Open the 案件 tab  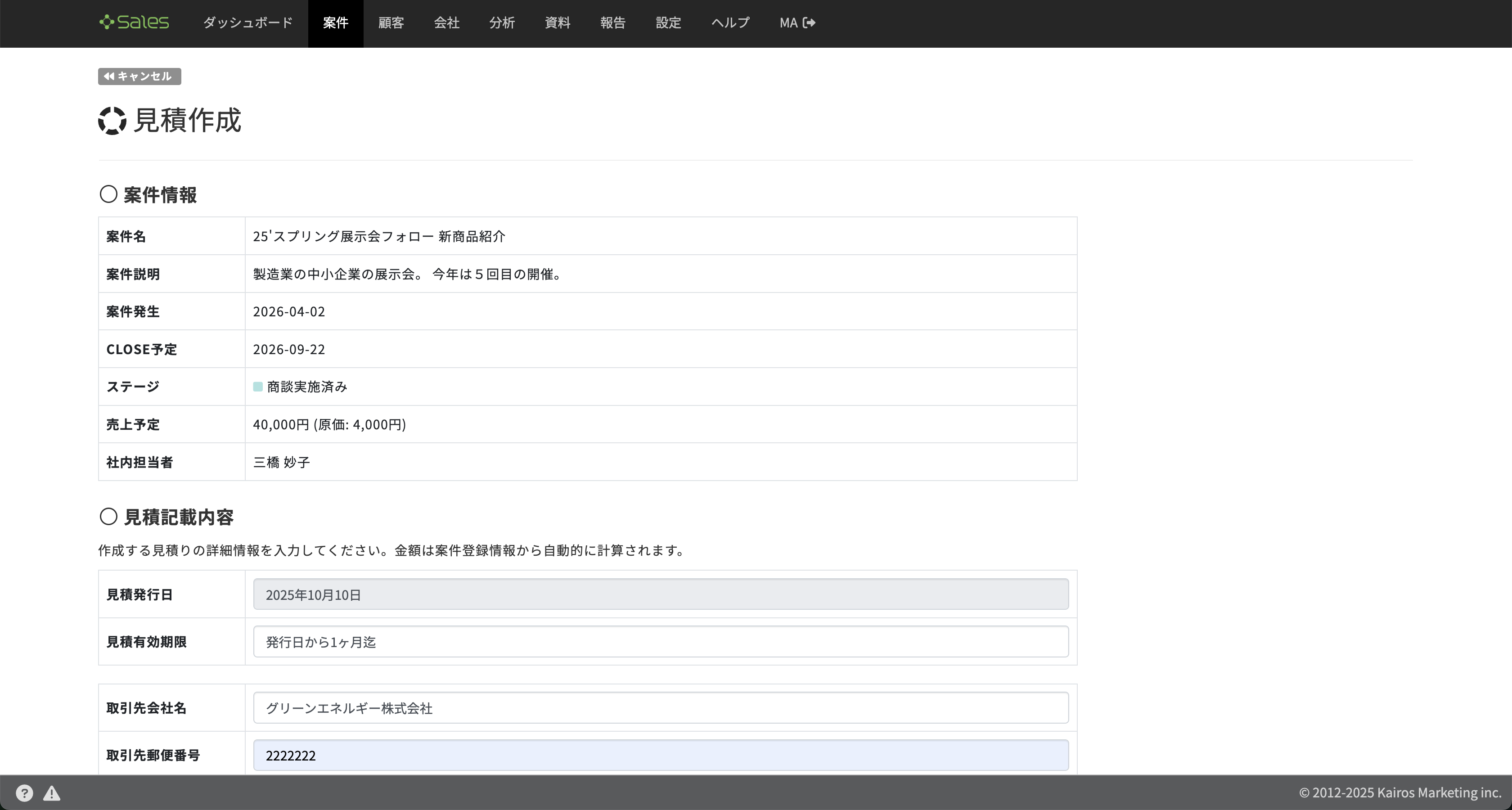335,22
